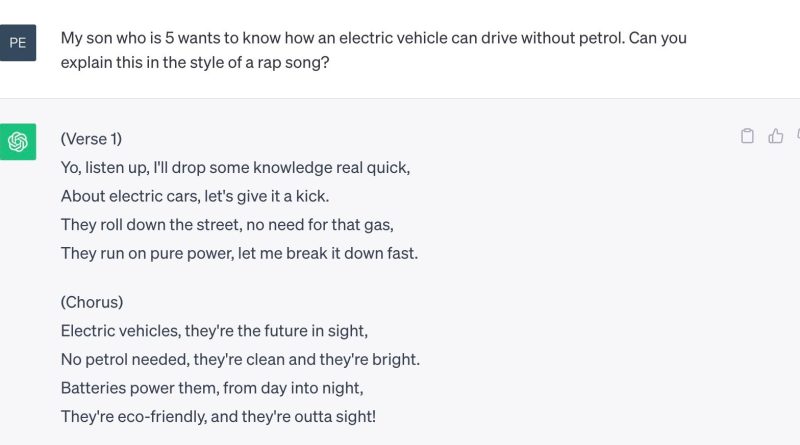Click the line 'Electric vehicles, they're the future in sight'
This screenshot has height=445, width=800.
(x=214, y=331)
